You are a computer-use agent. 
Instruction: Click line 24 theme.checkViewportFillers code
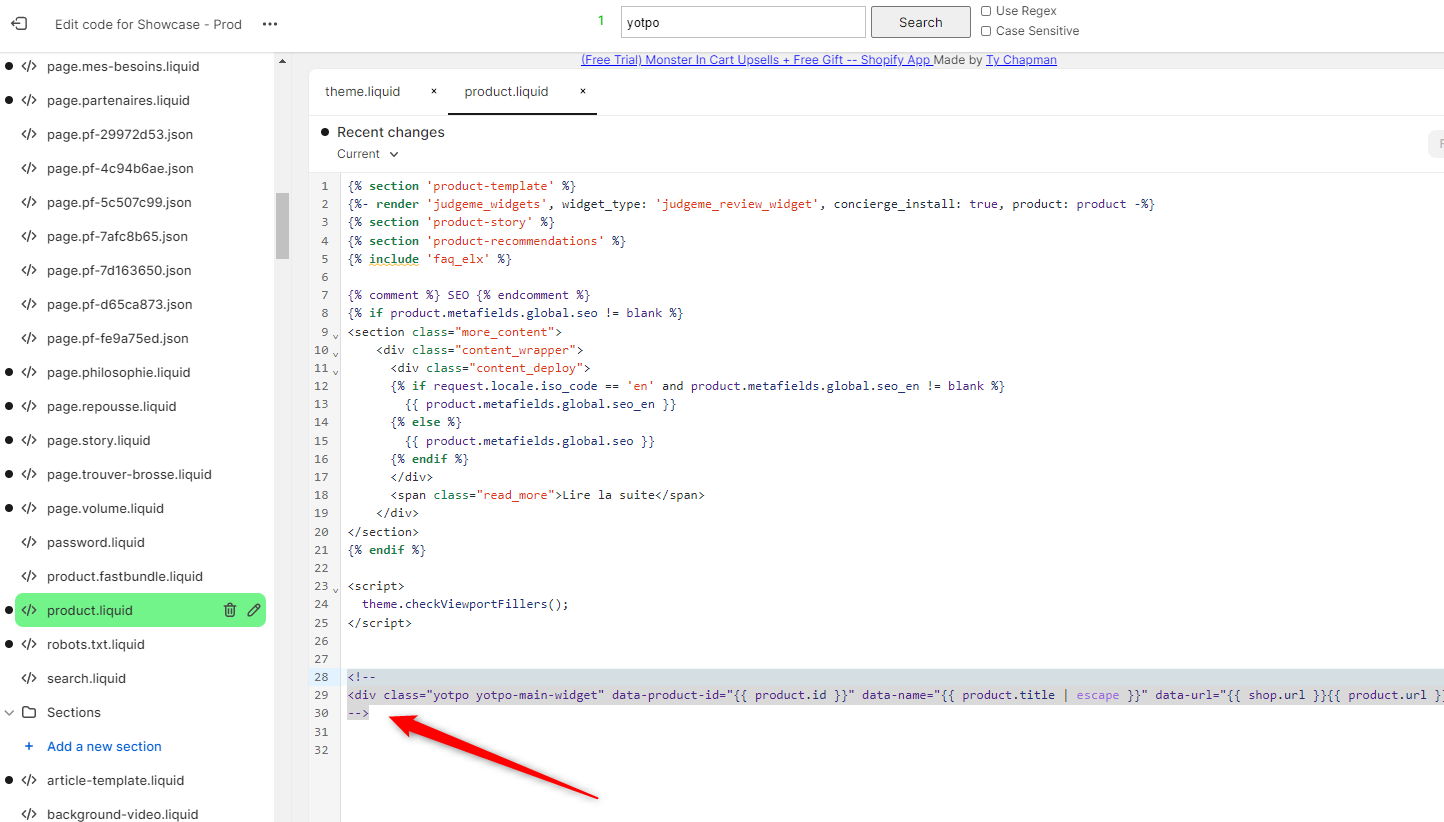[465, 604]
